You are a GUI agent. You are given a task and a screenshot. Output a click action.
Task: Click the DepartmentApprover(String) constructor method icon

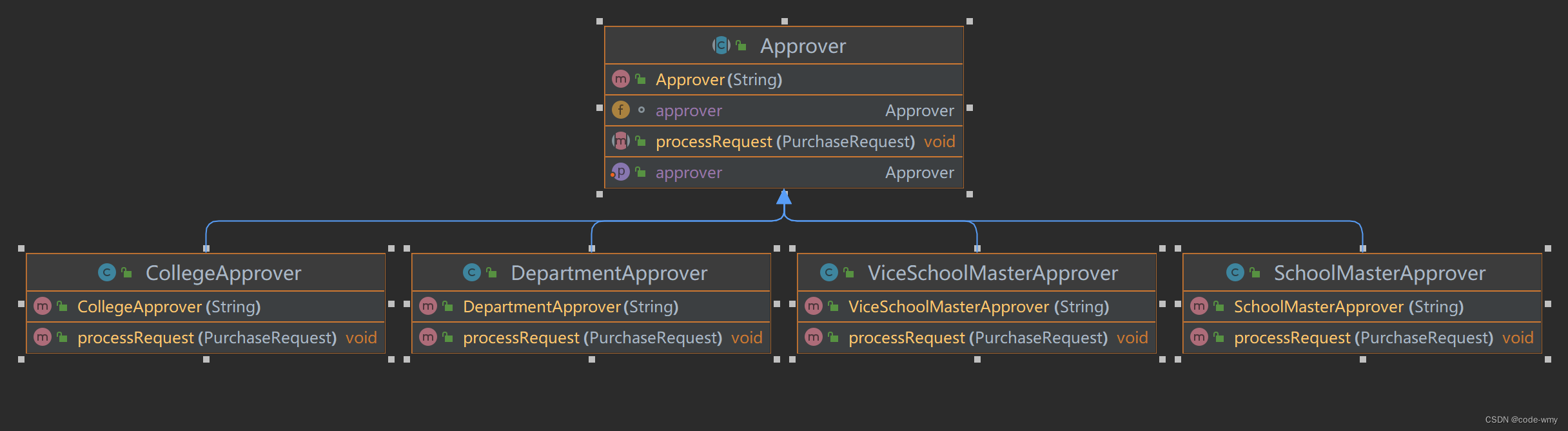[428, 306]
